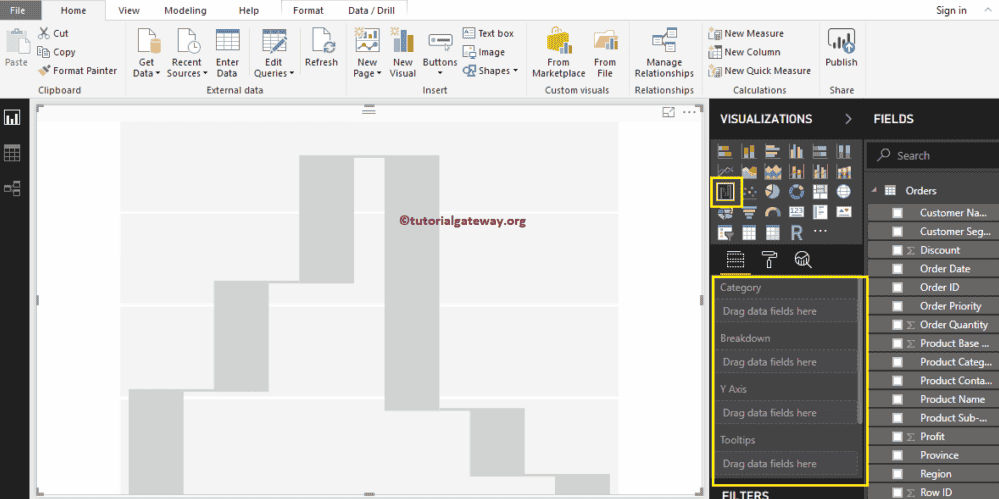
Task: Open the Recent Sources dropdown
Action: (185, 53)
